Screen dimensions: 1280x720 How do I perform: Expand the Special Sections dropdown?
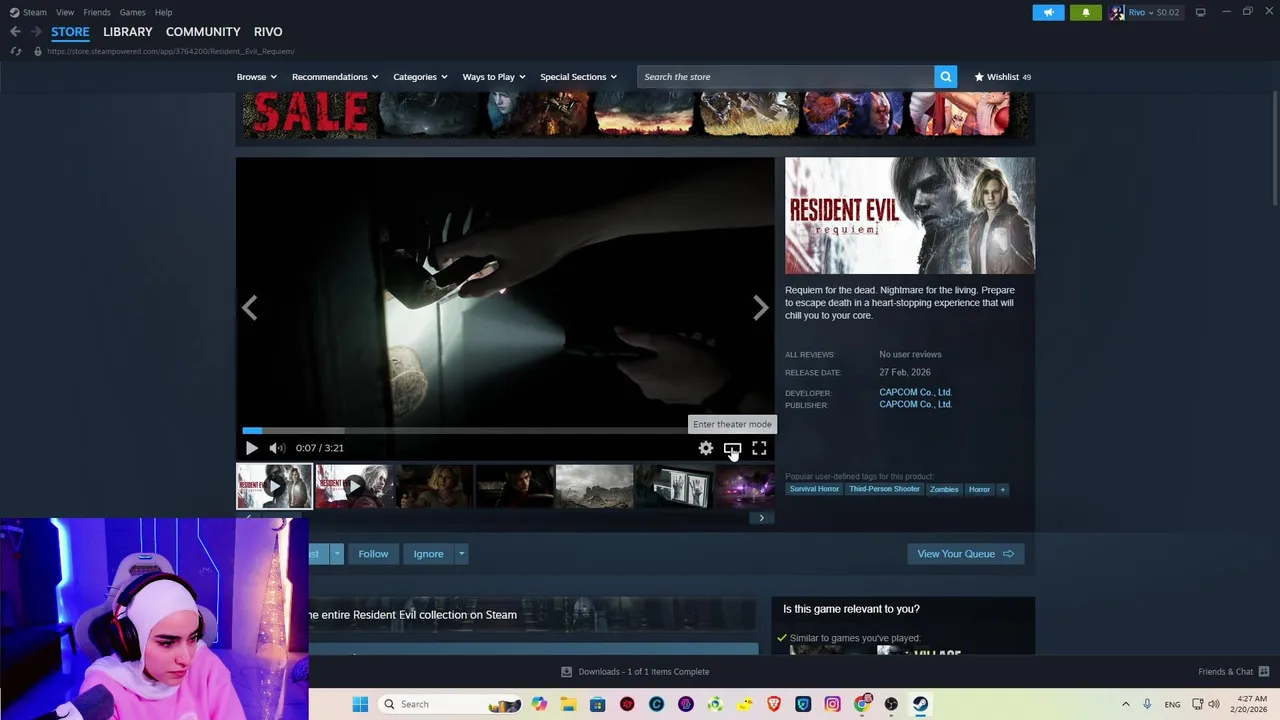578,77
